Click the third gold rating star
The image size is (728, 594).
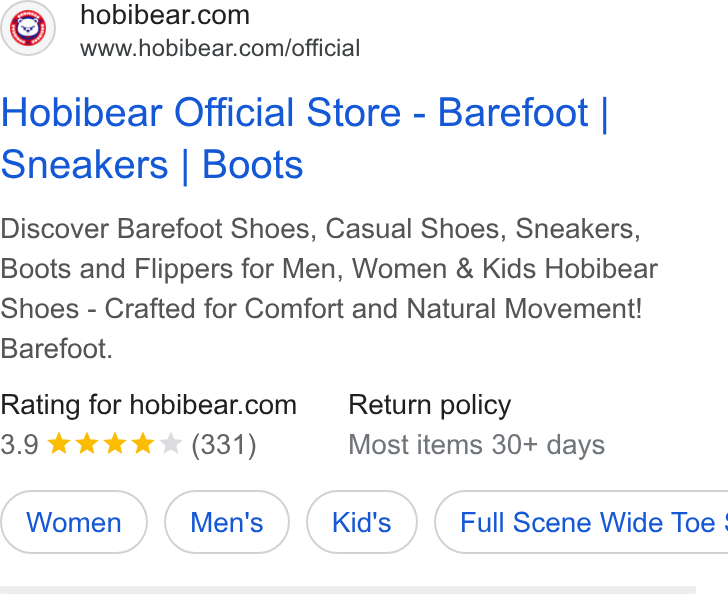click(115, 444)
